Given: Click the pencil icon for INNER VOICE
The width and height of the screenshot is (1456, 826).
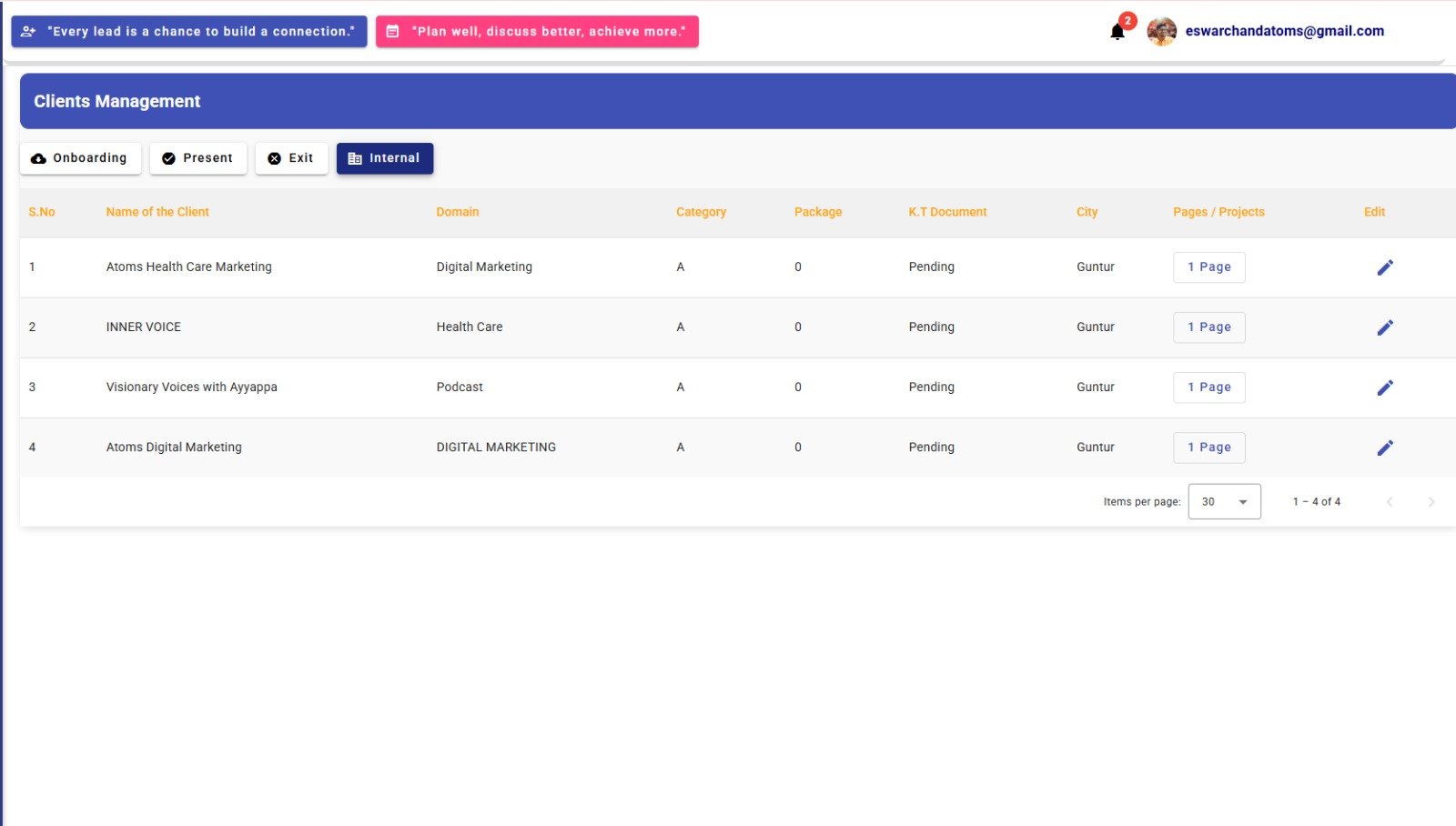Looking at the screenshot, I should (x=1385, y=327).
